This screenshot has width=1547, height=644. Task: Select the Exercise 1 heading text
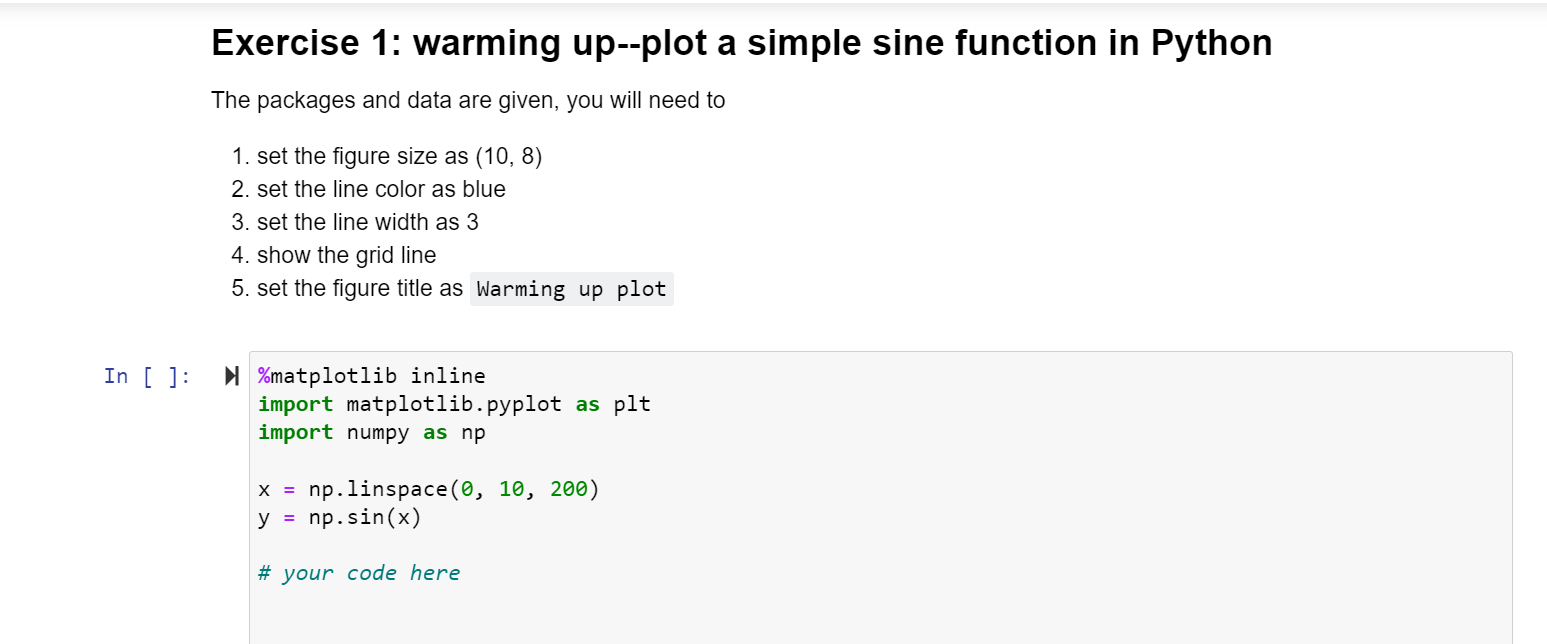coord(742,43)
